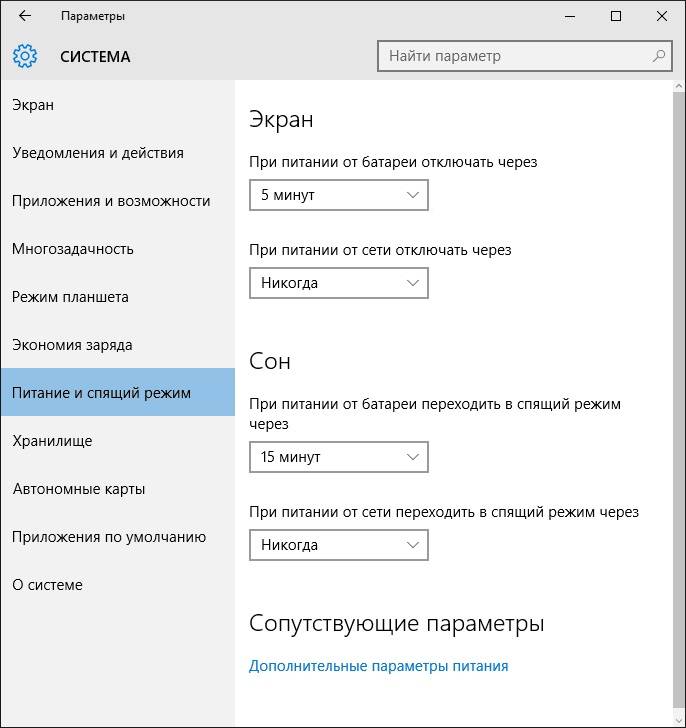Open the "Хранилище" section
The height and width of the screenshot is (728, 686).
tap(52, 441)
